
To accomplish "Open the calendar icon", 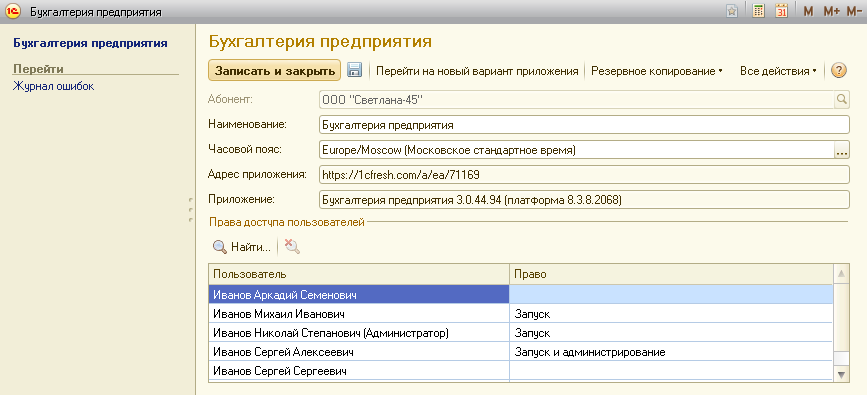I will pyautogui.click(x=781, y=12).
